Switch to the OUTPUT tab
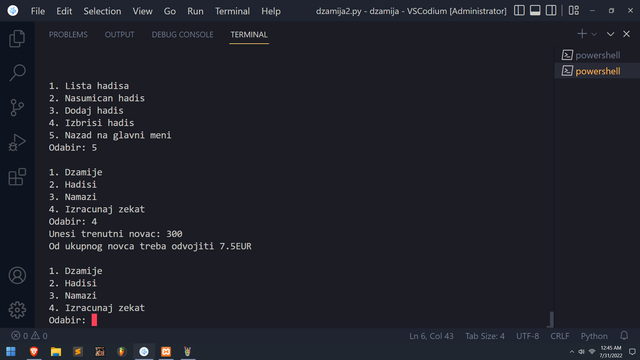The image size is (640, 360). 120,35
